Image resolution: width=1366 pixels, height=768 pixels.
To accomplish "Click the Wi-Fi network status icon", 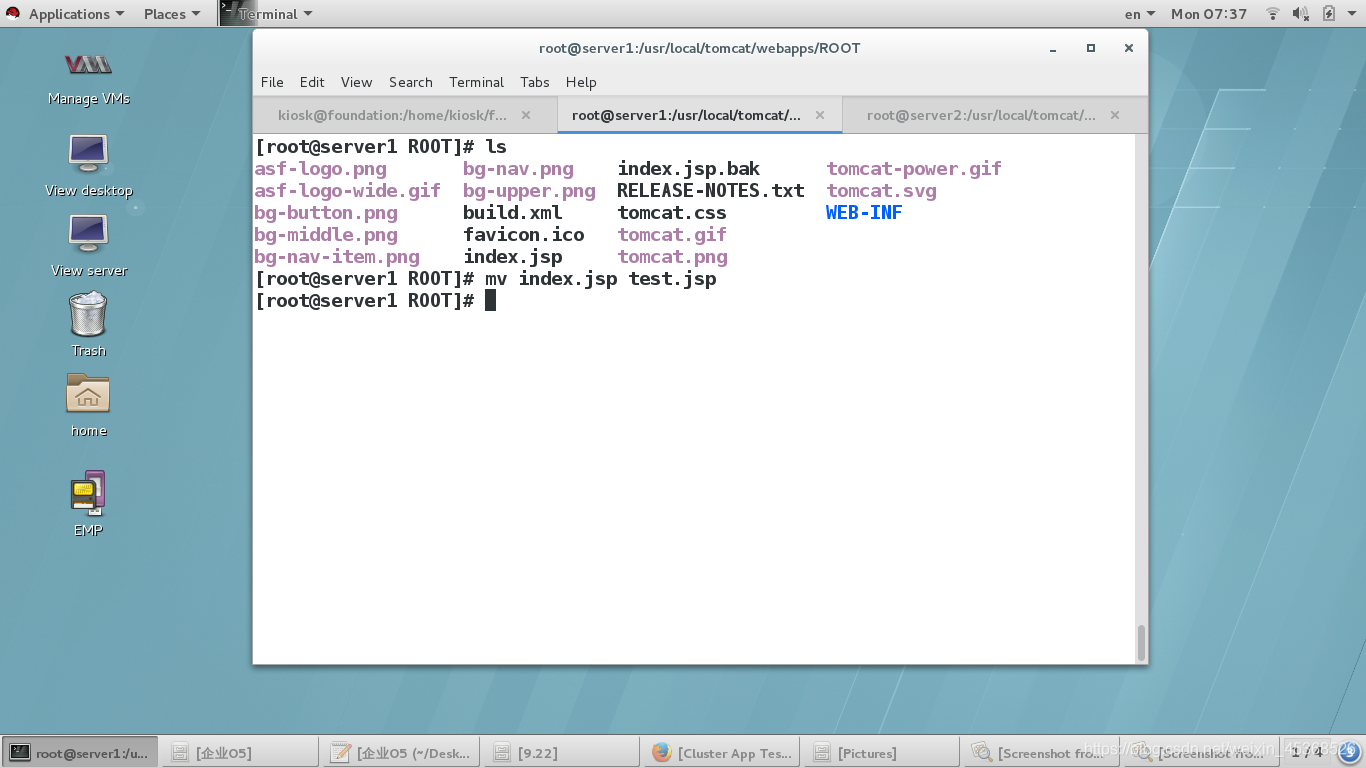I will tap(1273, 14).
